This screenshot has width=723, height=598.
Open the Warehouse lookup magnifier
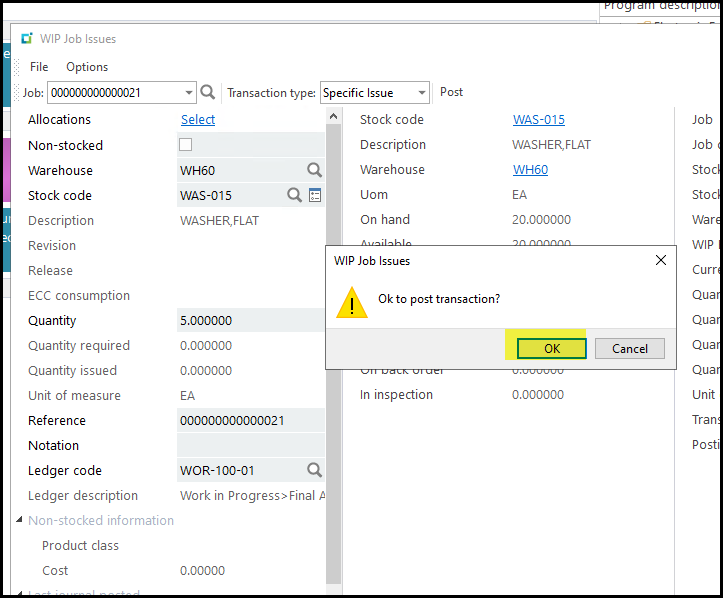[x=314, y=171]
